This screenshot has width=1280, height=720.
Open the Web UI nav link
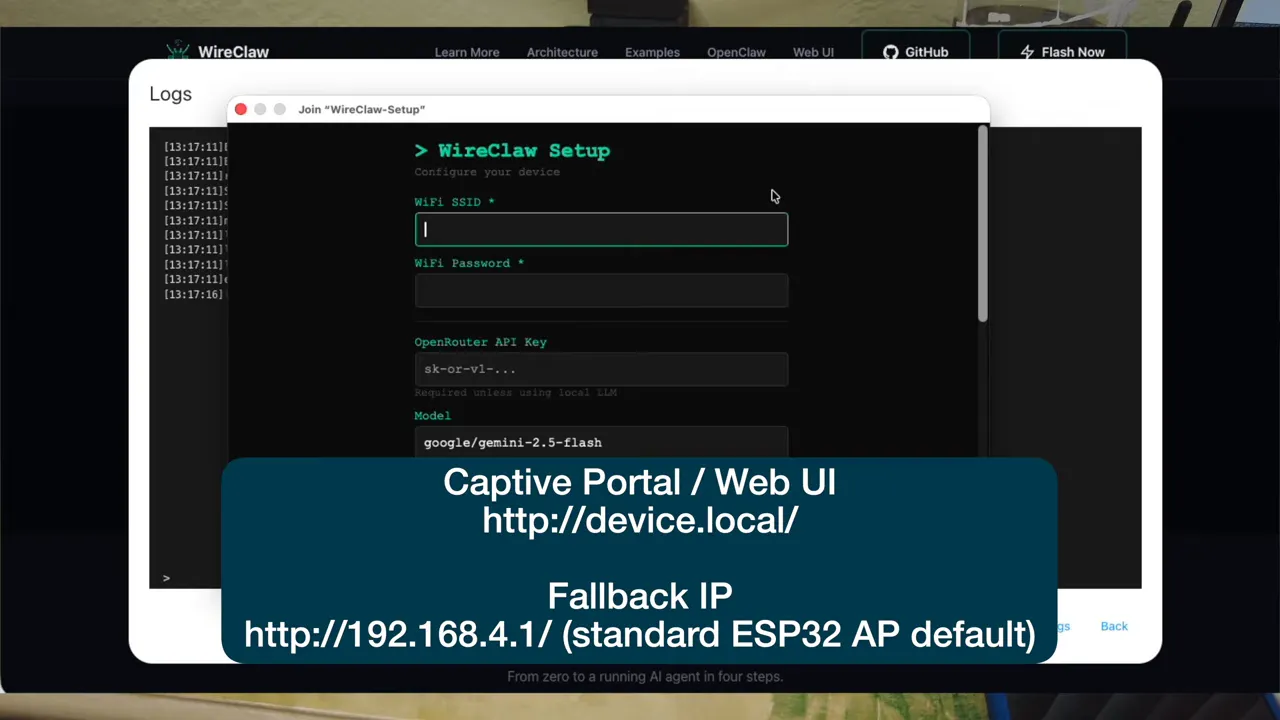813,52
